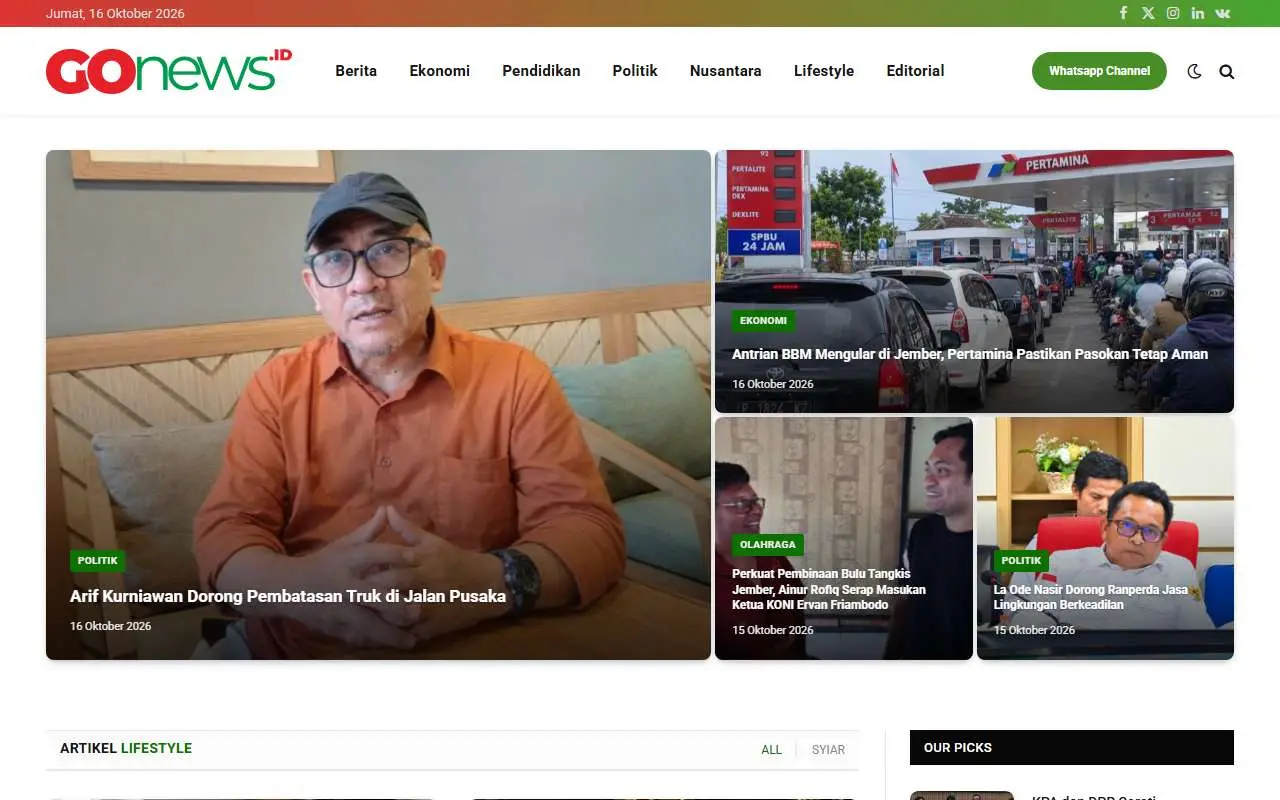Open the Berita menu
Image resolution: width=1280 pixels, height=800 pixels.
[356, 71]
